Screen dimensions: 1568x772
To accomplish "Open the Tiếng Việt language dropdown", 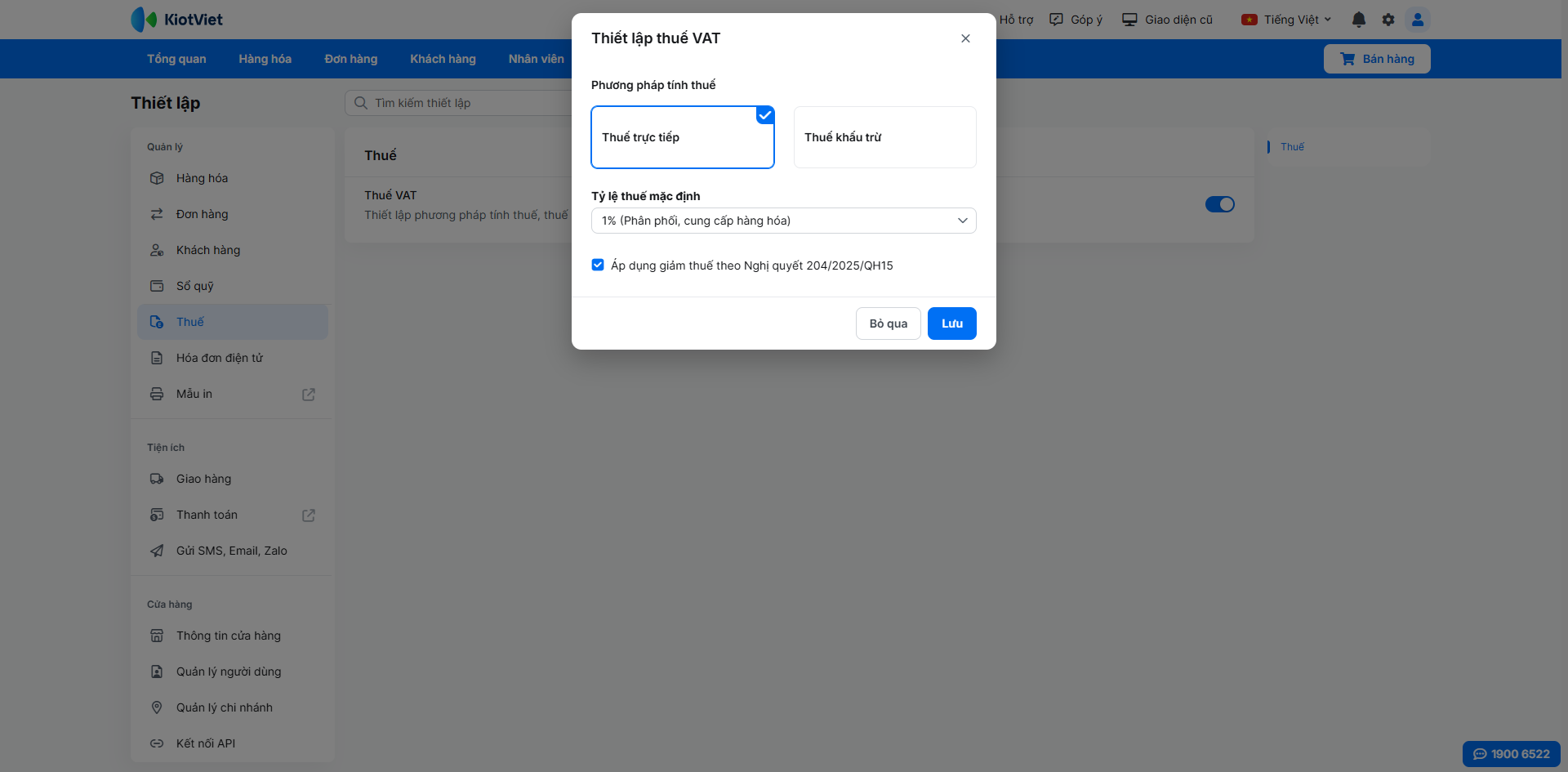I will pos(1286,20).
